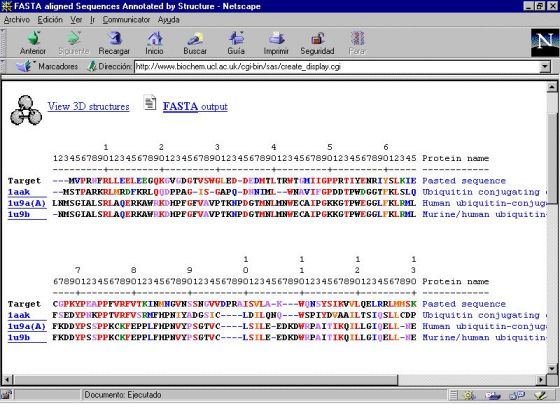Viewport: 560px width, 420px height.
Task: Click the vertical scrollbar down arrow
Action: (552, 368)
